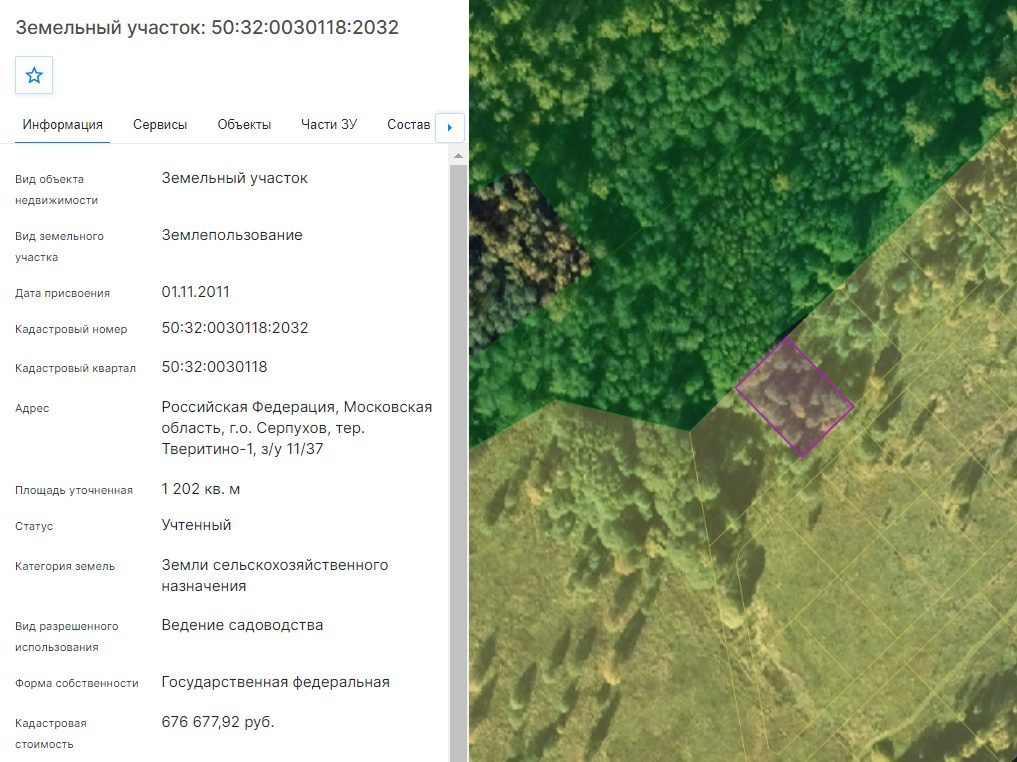
Task: Click the info panel vertical scrollbar track
Action: 458,463
